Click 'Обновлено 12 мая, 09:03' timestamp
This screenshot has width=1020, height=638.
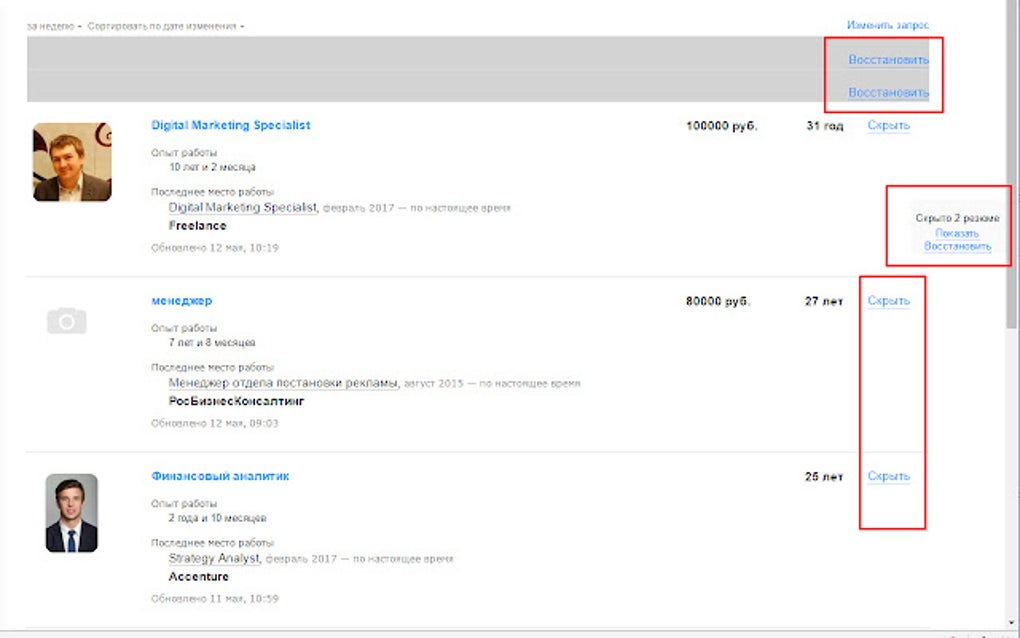coord(215,423)
